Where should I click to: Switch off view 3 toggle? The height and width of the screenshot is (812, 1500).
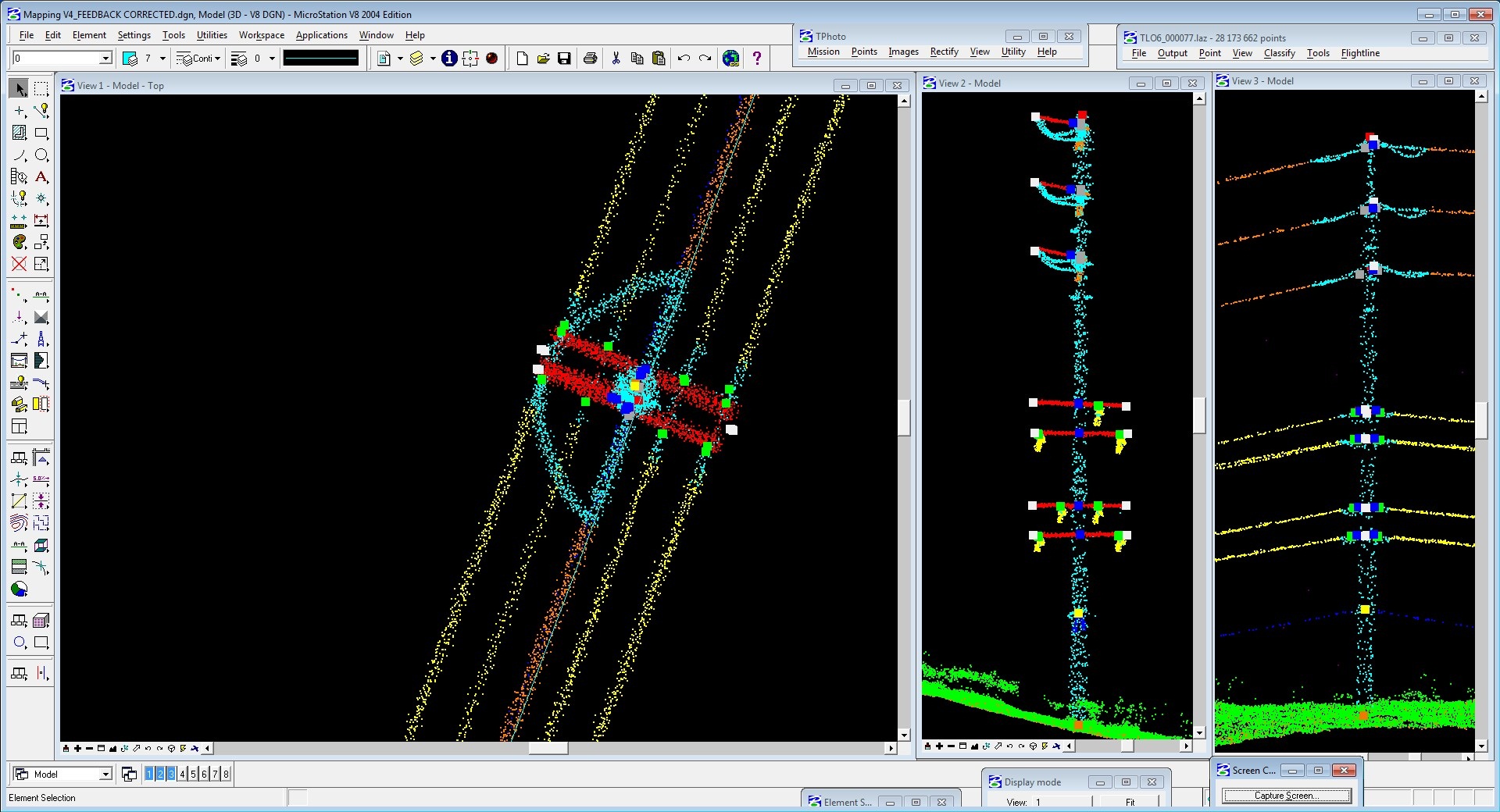coord(171,774)
